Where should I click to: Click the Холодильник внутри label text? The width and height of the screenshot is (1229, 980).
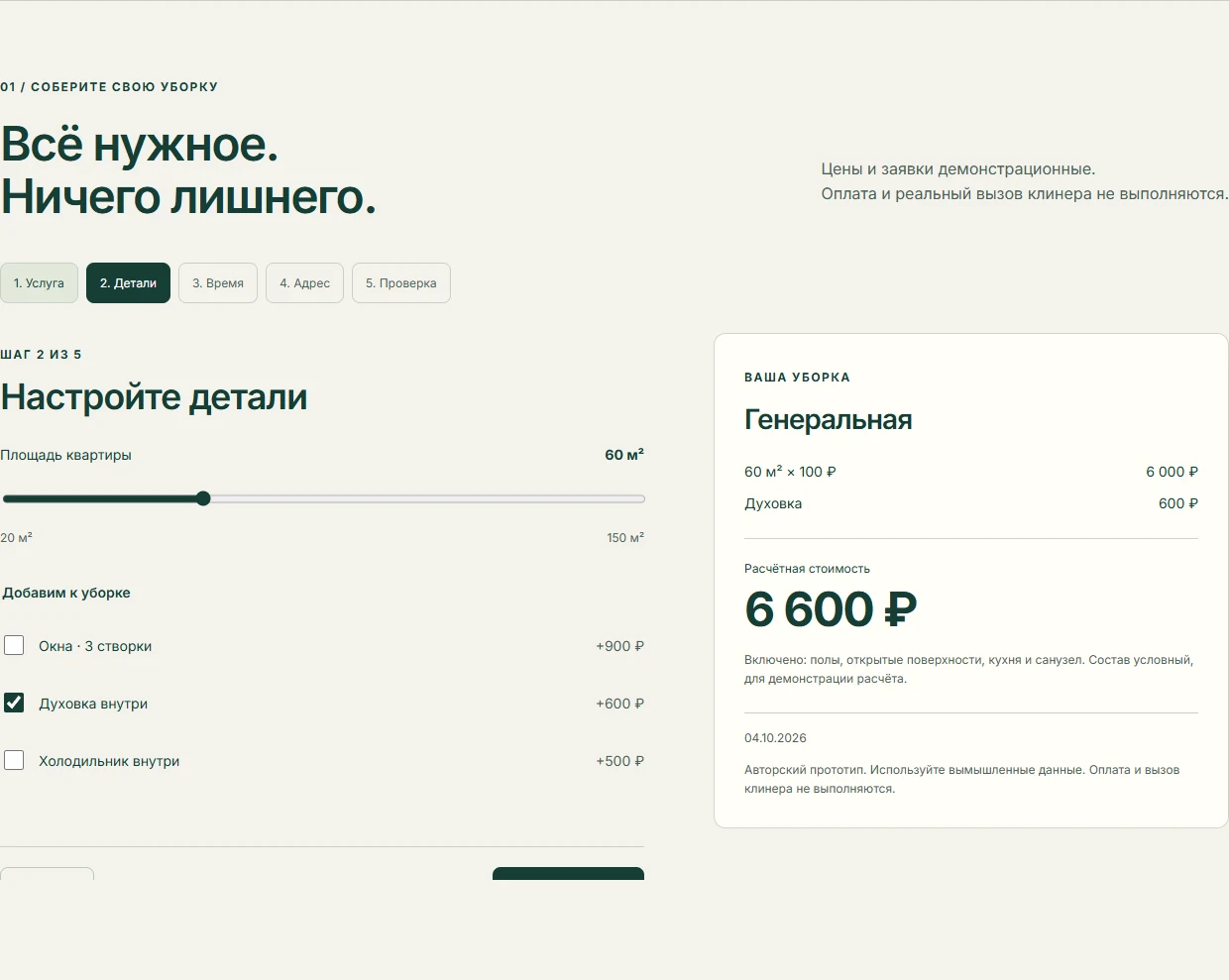pos(109,761)
